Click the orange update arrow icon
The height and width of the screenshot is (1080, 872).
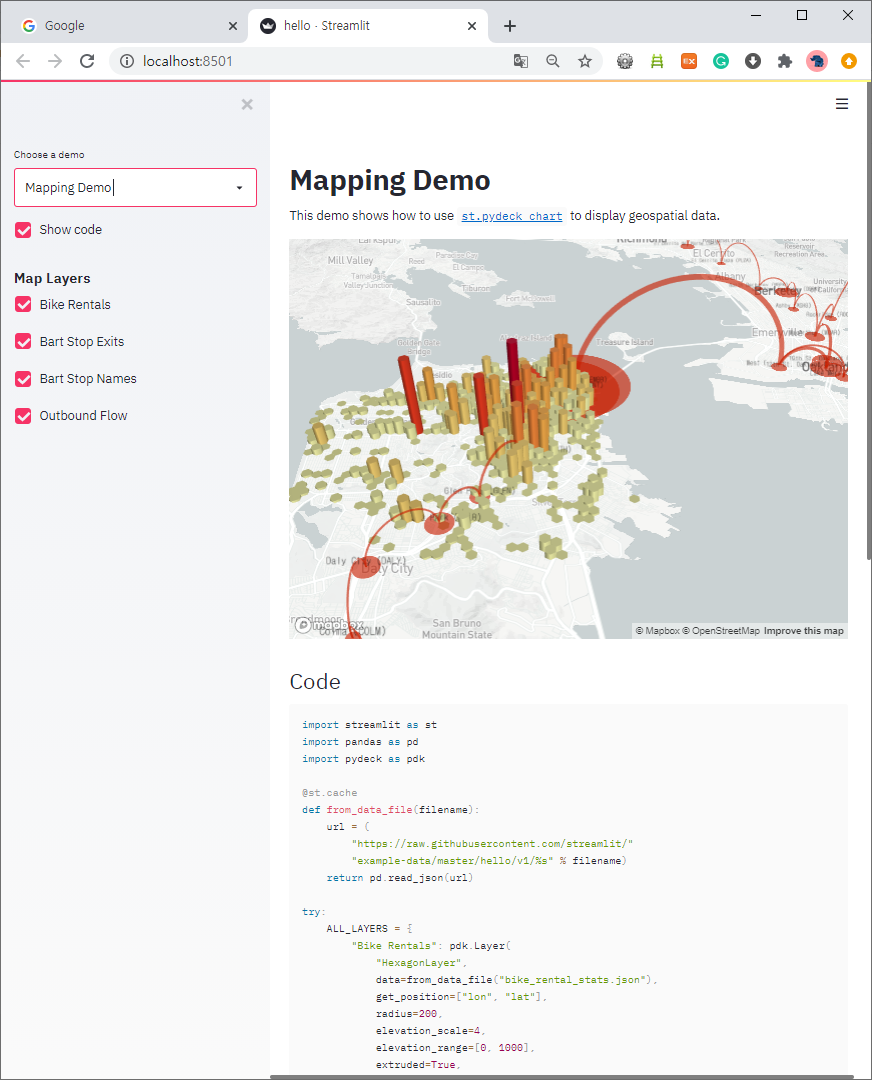coord(849,61)
